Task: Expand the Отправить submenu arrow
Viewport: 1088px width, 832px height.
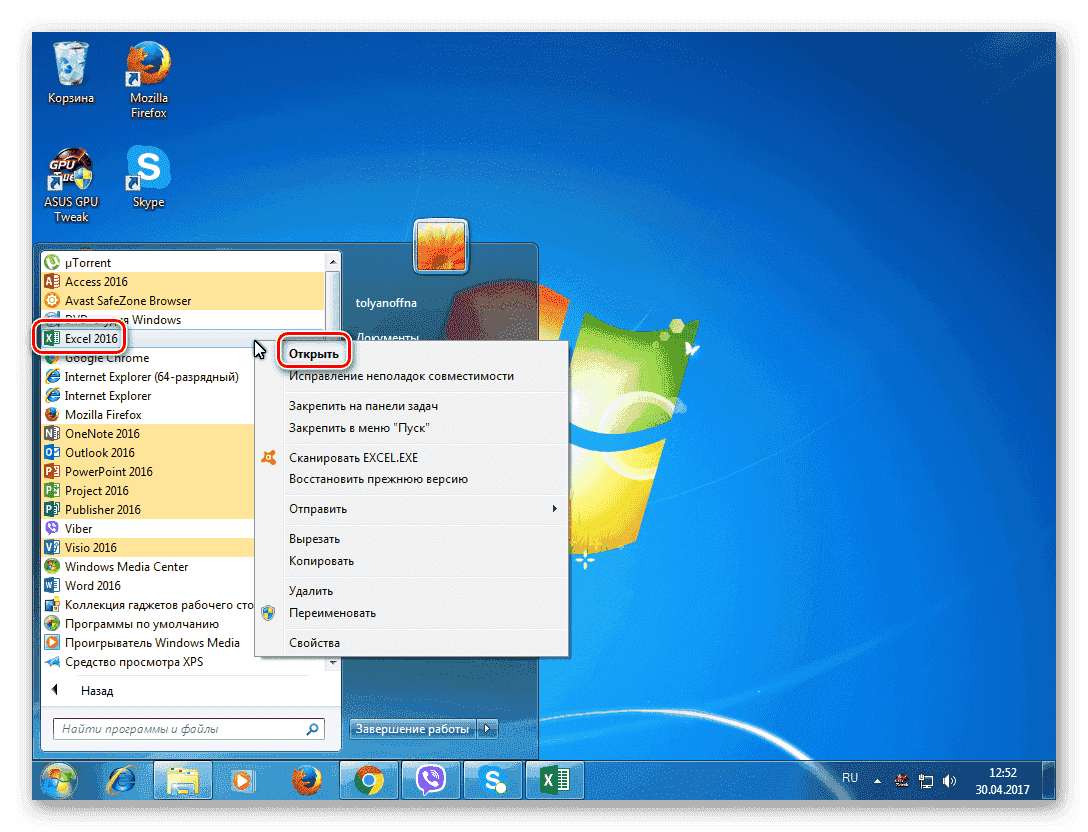Action: pyautogui.click(x=555, y=509)
